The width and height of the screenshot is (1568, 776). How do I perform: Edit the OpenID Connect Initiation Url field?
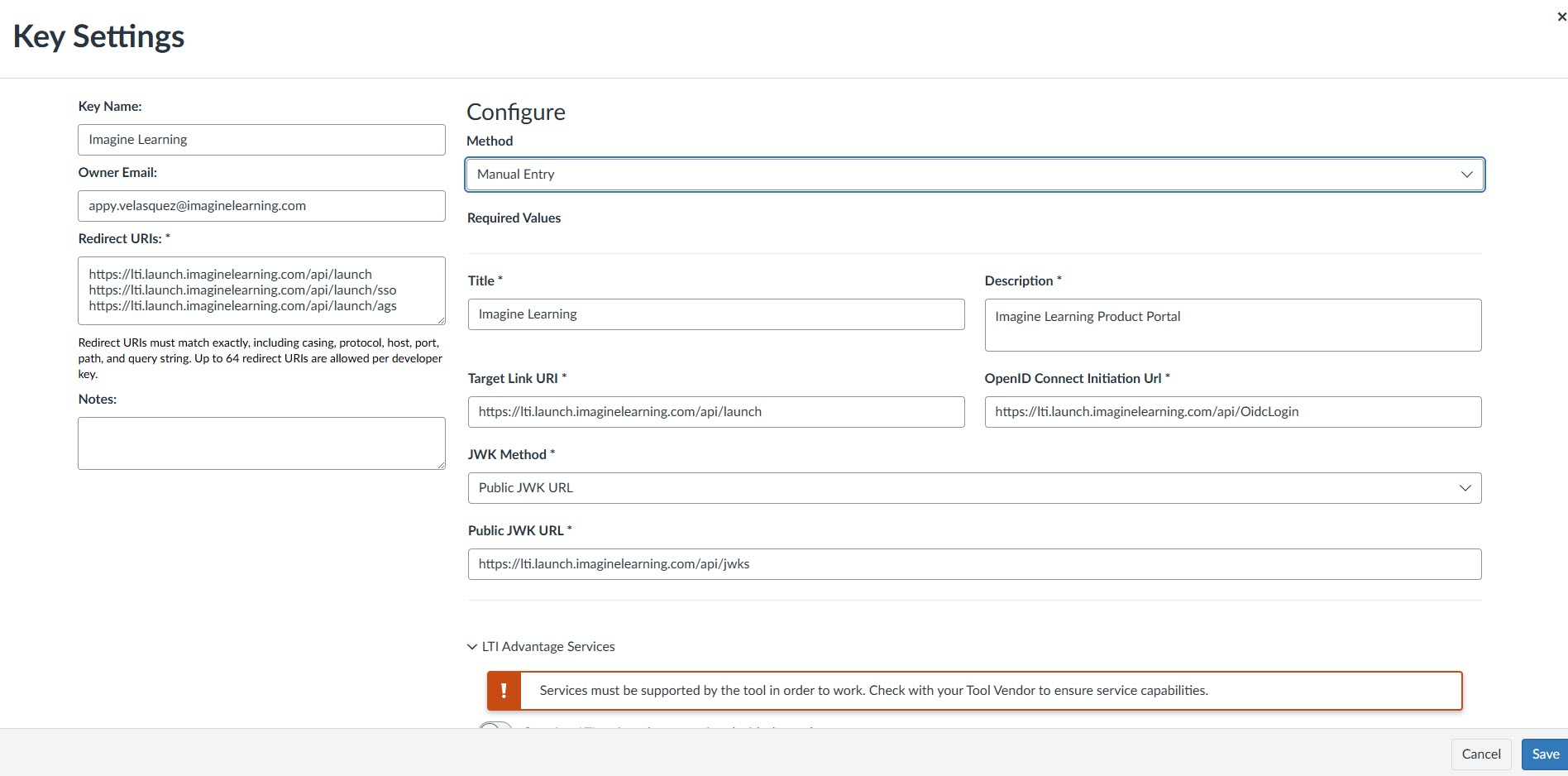point(1232,412)
